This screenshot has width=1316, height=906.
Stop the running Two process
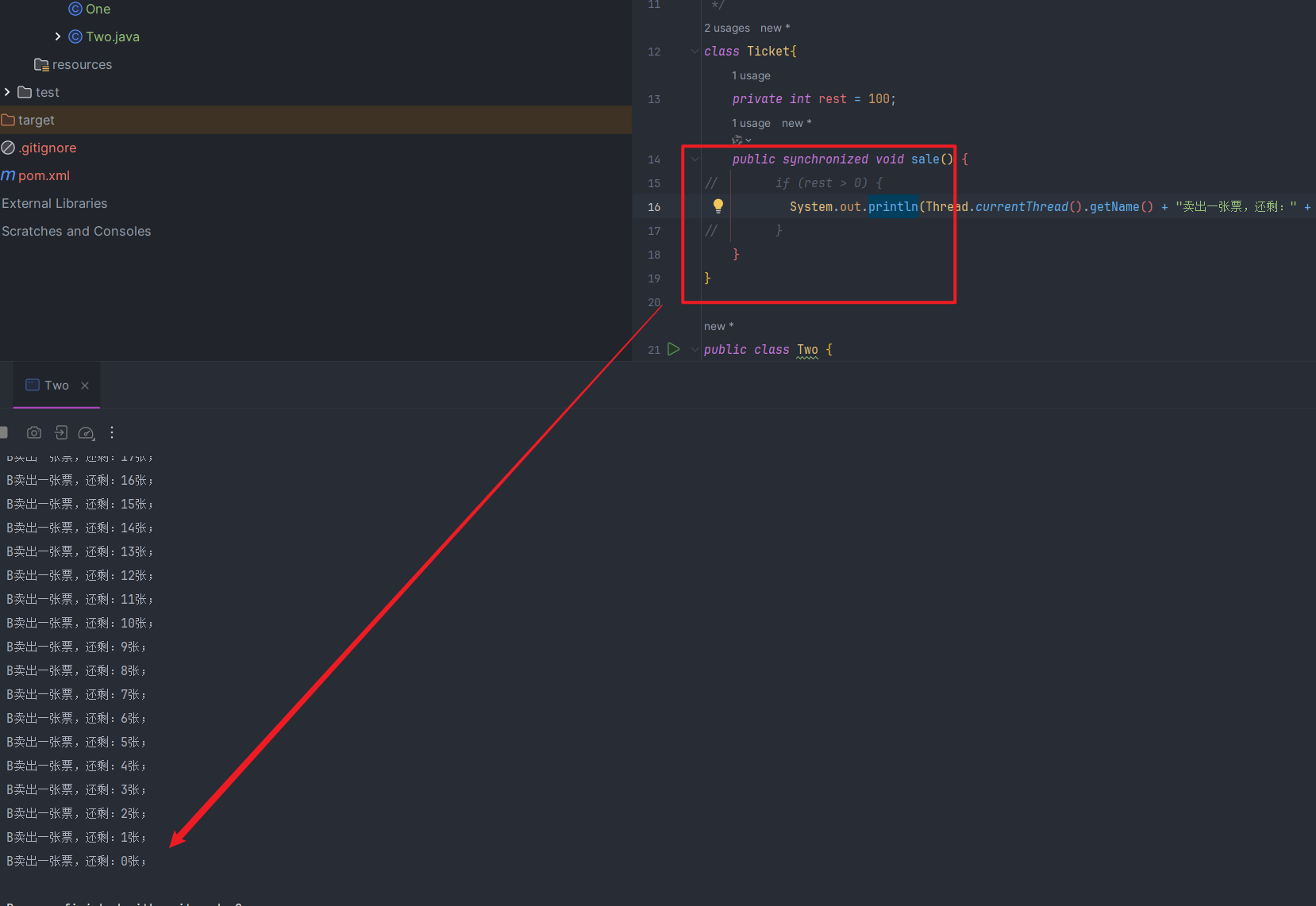pos(3,432)
